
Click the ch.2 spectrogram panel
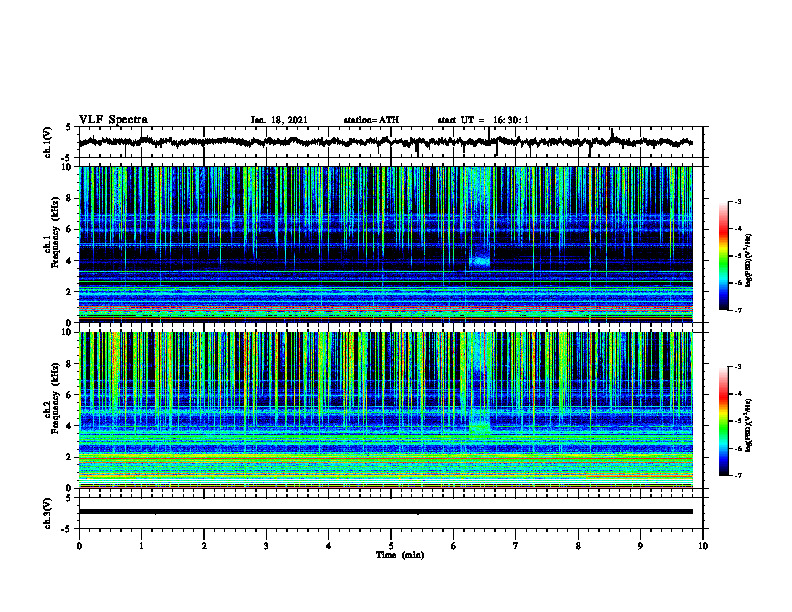click(x=386, y=410)
